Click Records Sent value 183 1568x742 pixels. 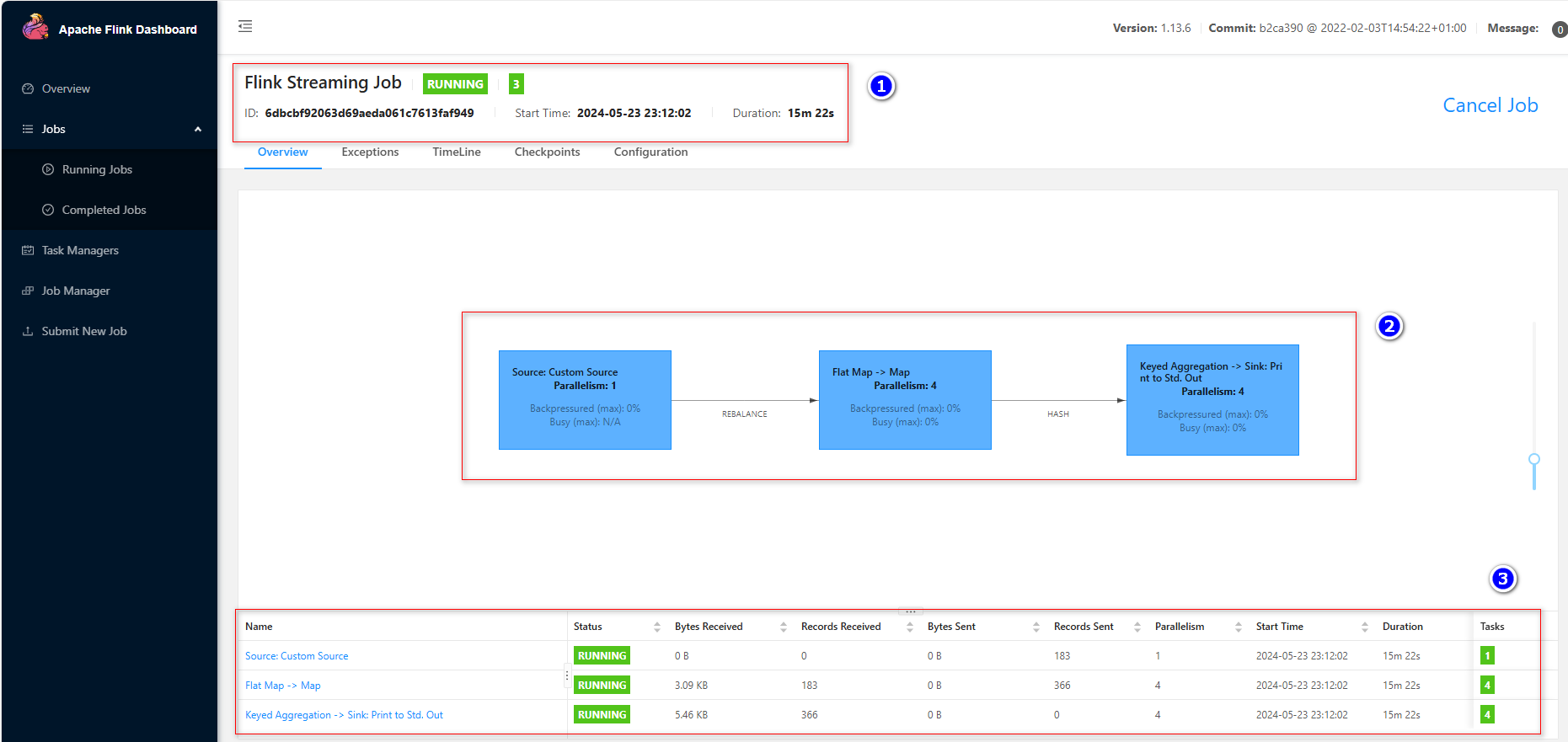1062,656
